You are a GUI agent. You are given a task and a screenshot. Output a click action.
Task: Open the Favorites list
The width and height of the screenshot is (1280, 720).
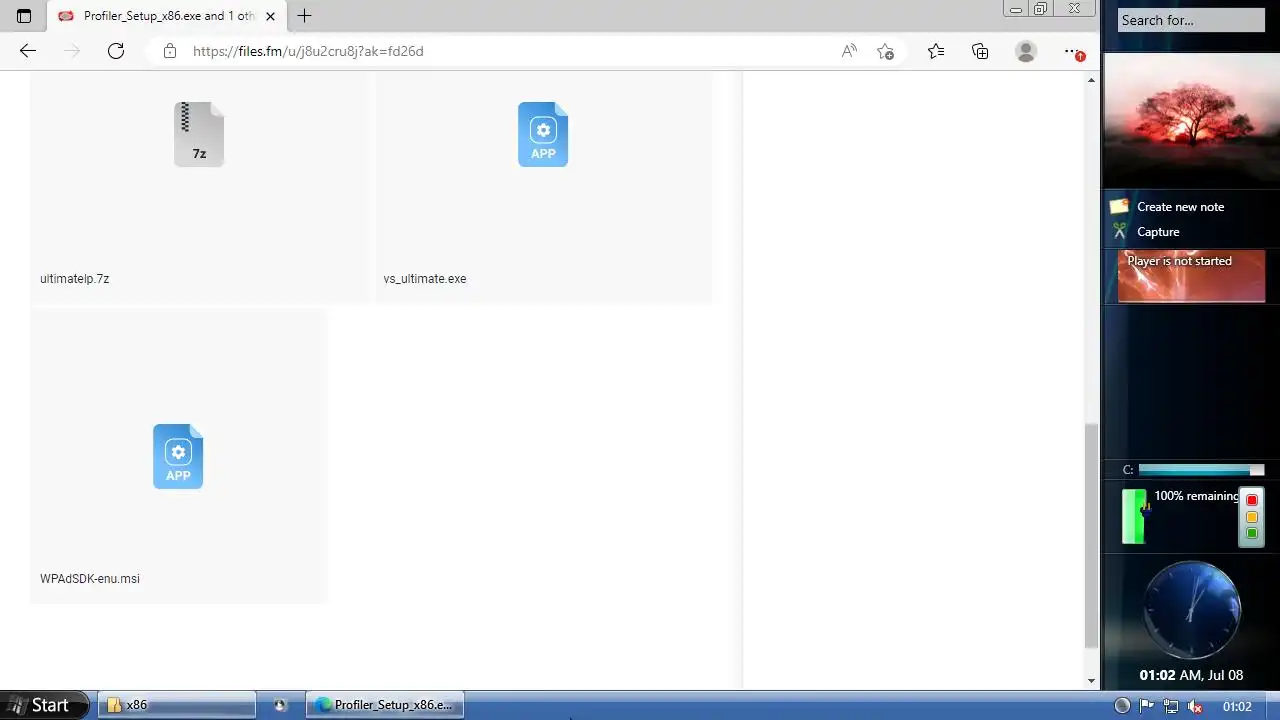(x=936, y=51)
